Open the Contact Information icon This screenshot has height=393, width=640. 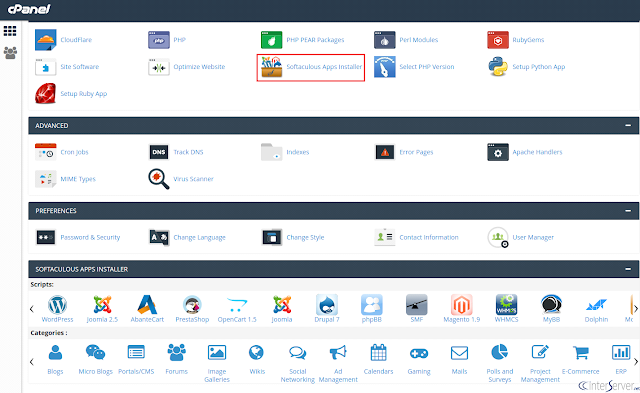click(x=384, y=238)
